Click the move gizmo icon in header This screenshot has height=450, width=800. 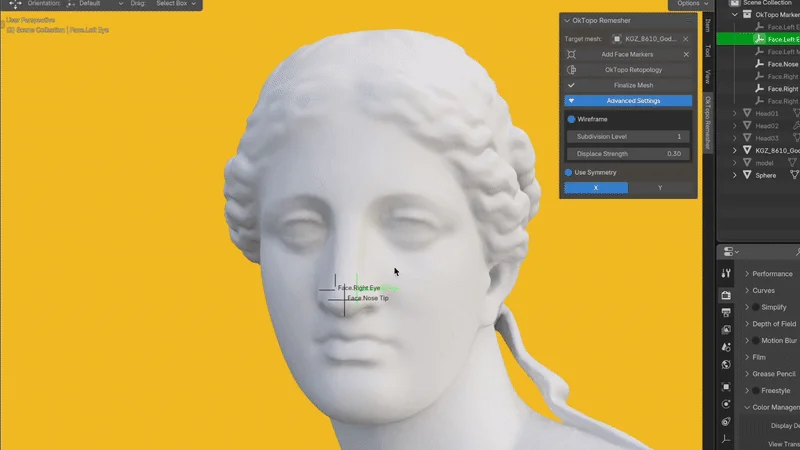tap(15, 4)
